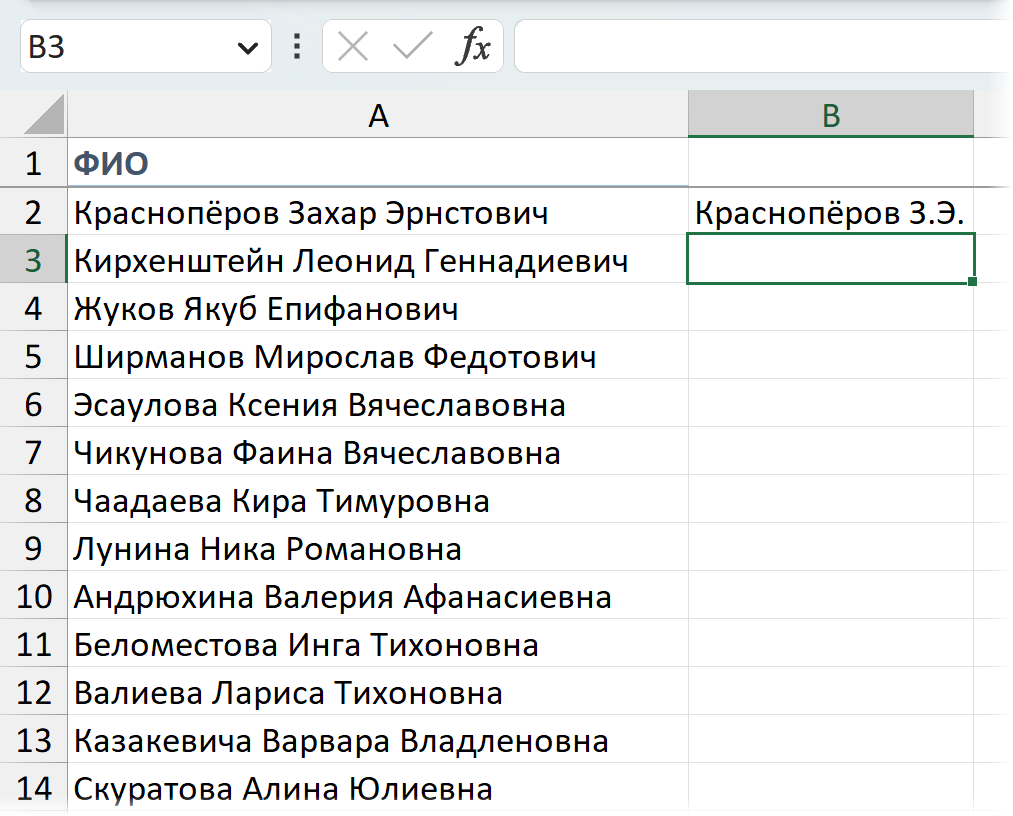Image resolution: width=1013 pixels, height=816 pixels.
Task: Click the three-dot formula bar handle
Action: (x=297, y=47)
